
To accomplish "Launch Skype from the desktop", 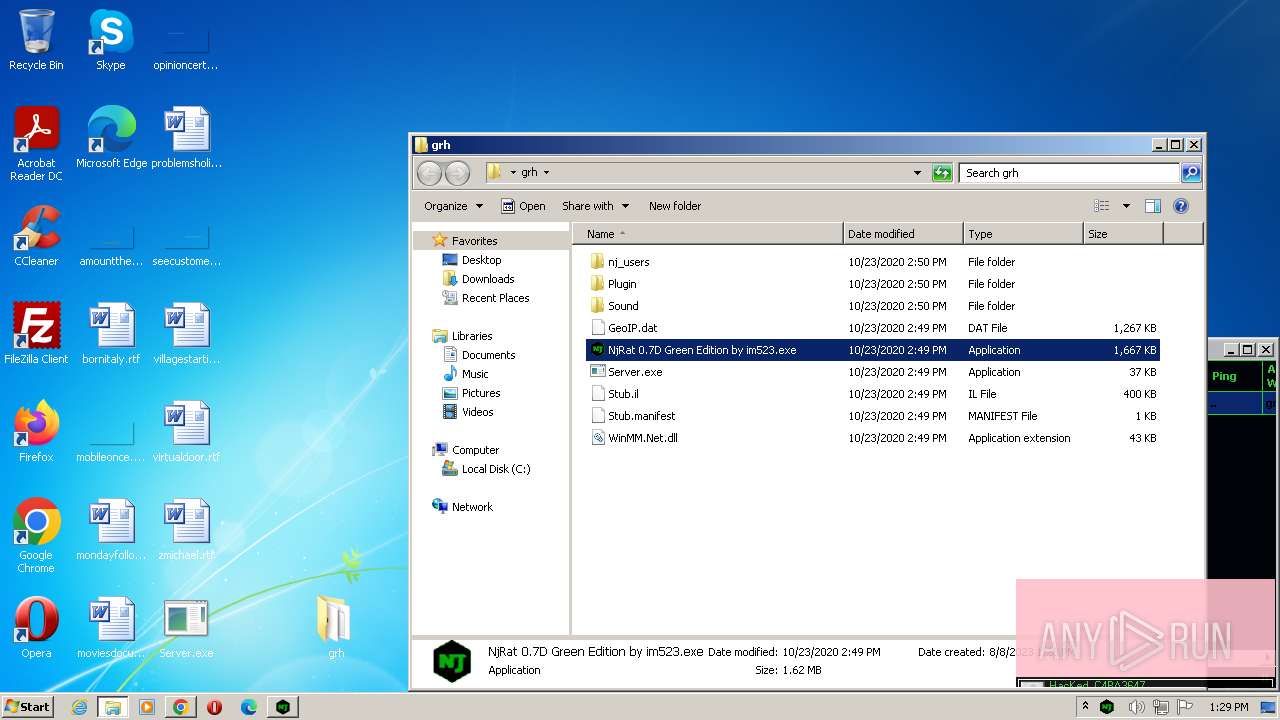I will [110, 40].
